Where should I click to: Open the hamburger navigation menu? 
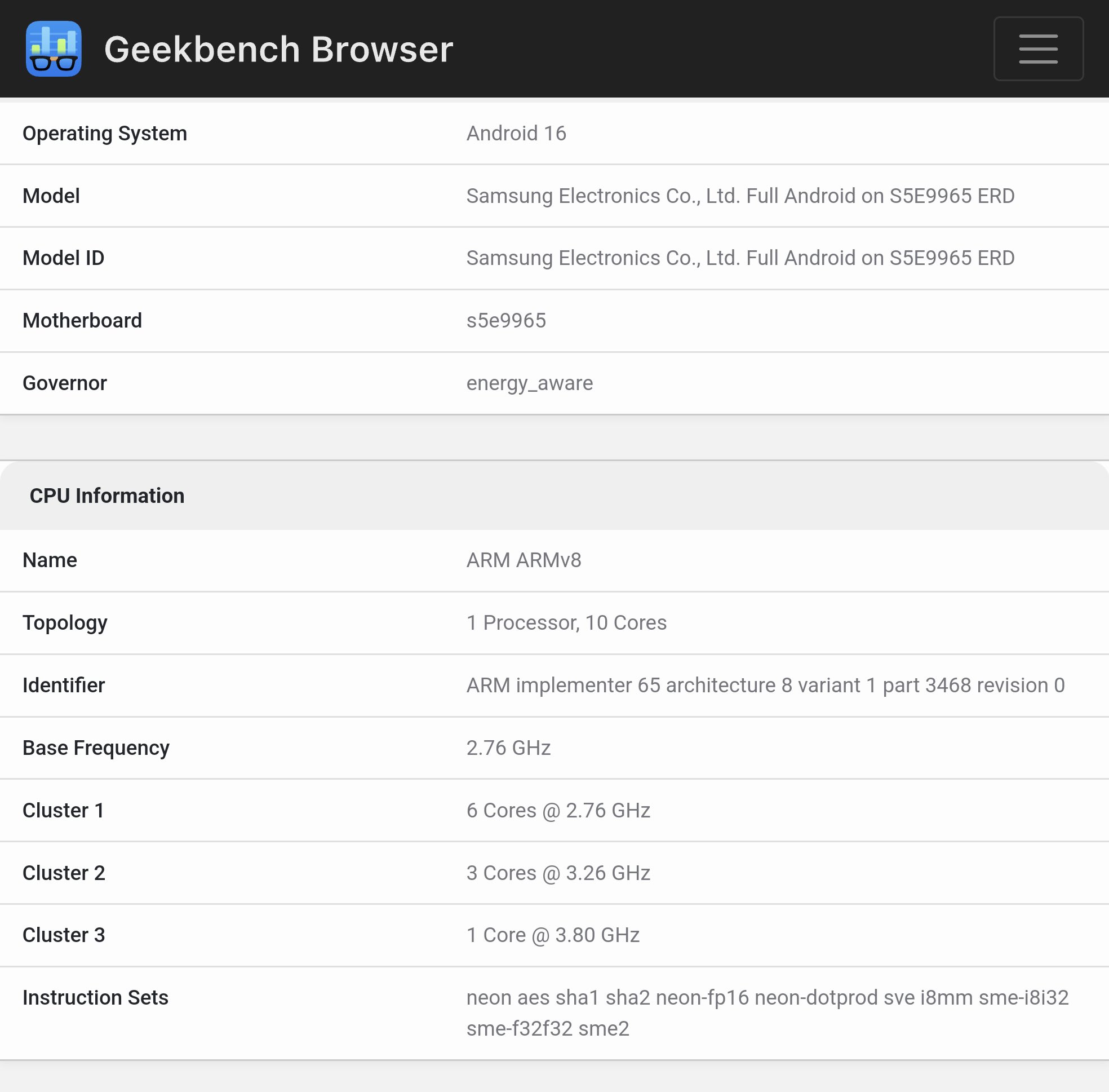click(x=1038, y=48)
